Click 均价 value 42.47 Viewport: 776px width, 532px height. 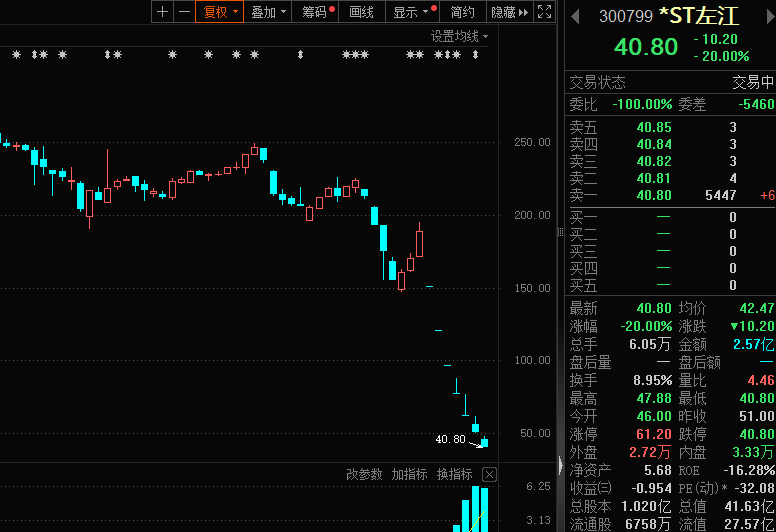757,308
